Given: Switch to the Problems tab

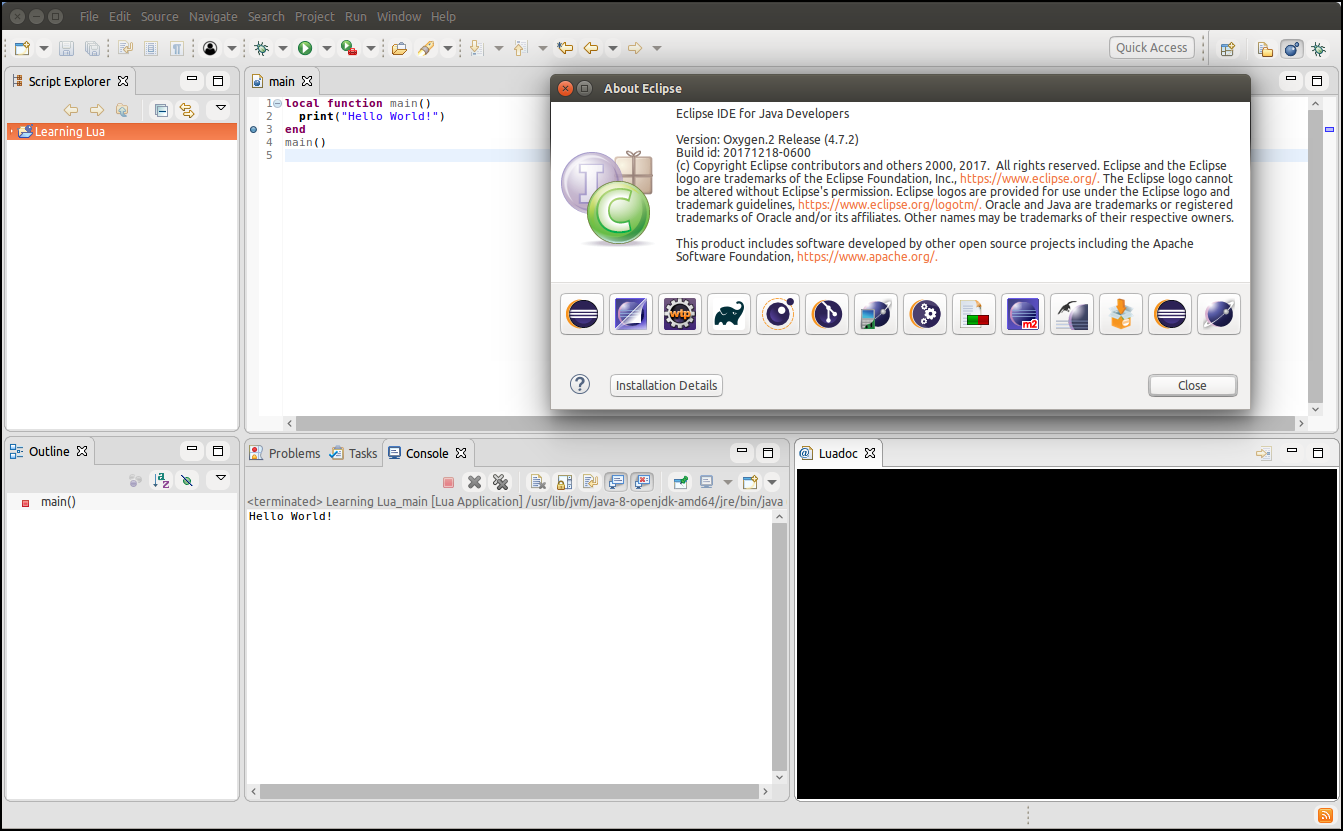Looking at the screenshot, I should pos(285,453).
